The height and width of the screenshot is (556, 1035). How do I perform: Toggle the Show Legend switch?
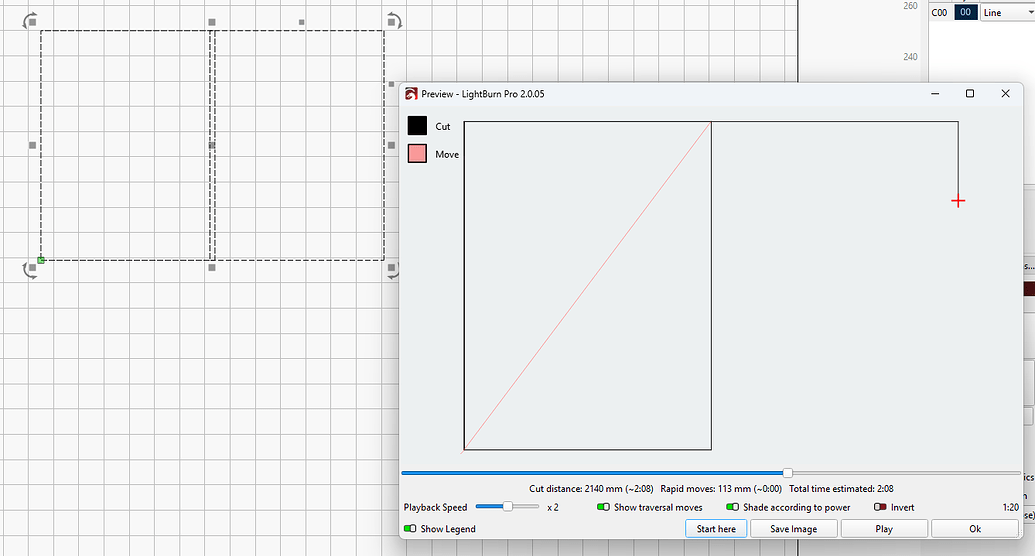point(410,528)
